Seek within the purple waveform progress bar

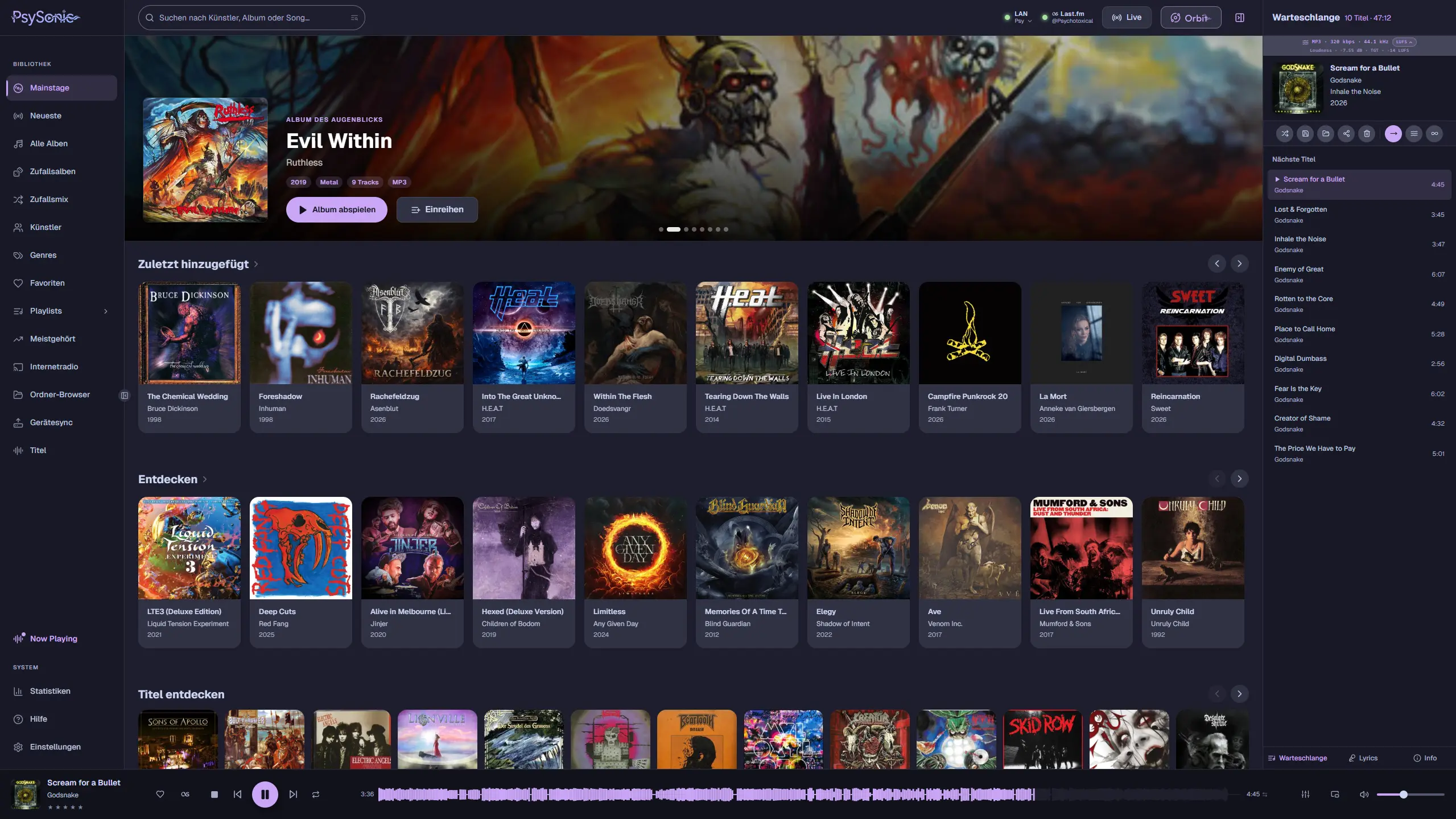pos(808,795)
